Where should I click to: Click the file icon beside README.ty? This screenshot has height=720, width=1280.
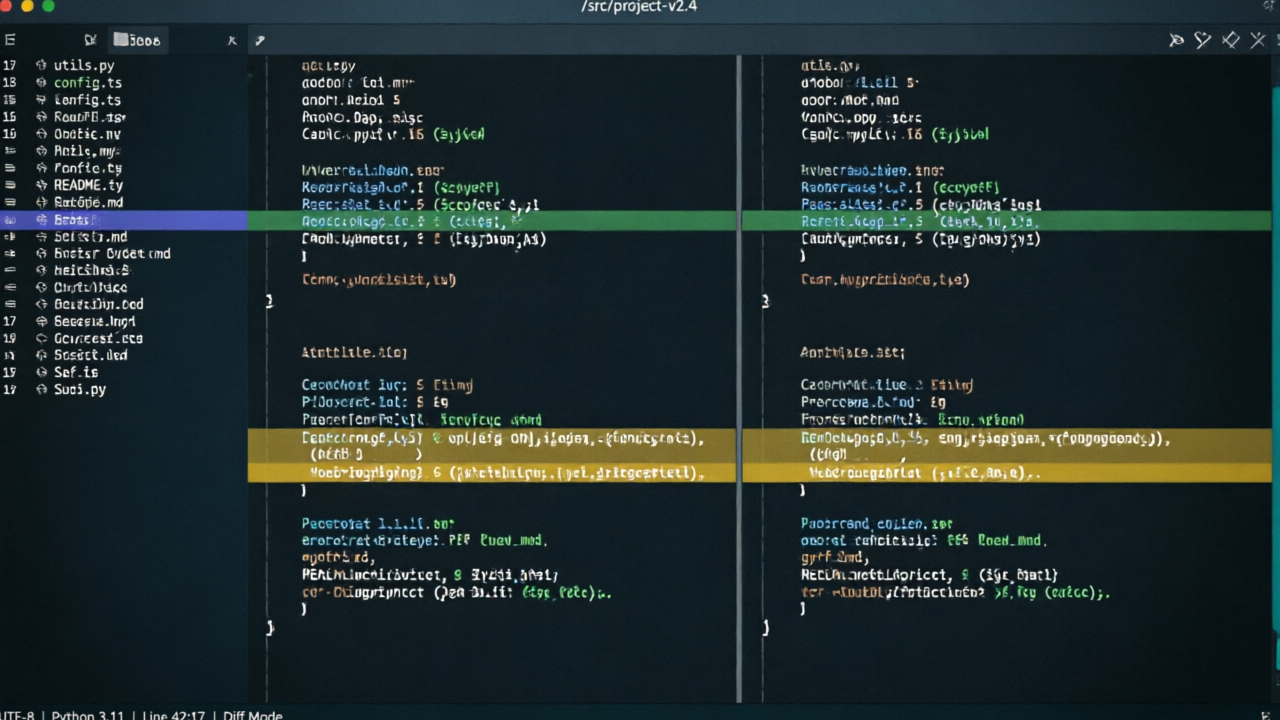click(x=41, y=185)
